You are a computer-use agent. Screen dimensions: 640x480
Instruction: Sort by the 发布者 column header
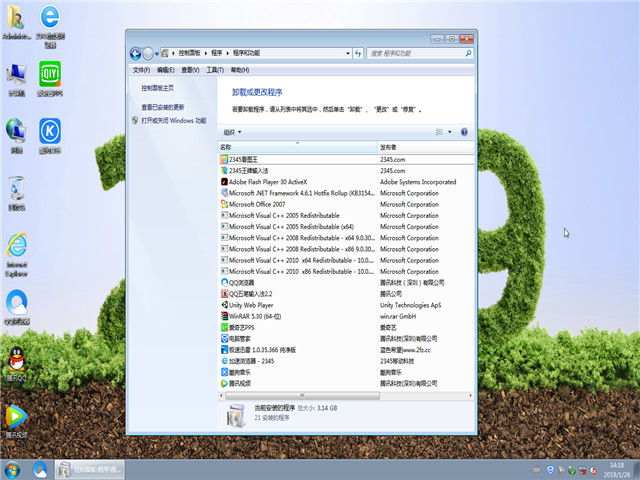click(426, 147)
